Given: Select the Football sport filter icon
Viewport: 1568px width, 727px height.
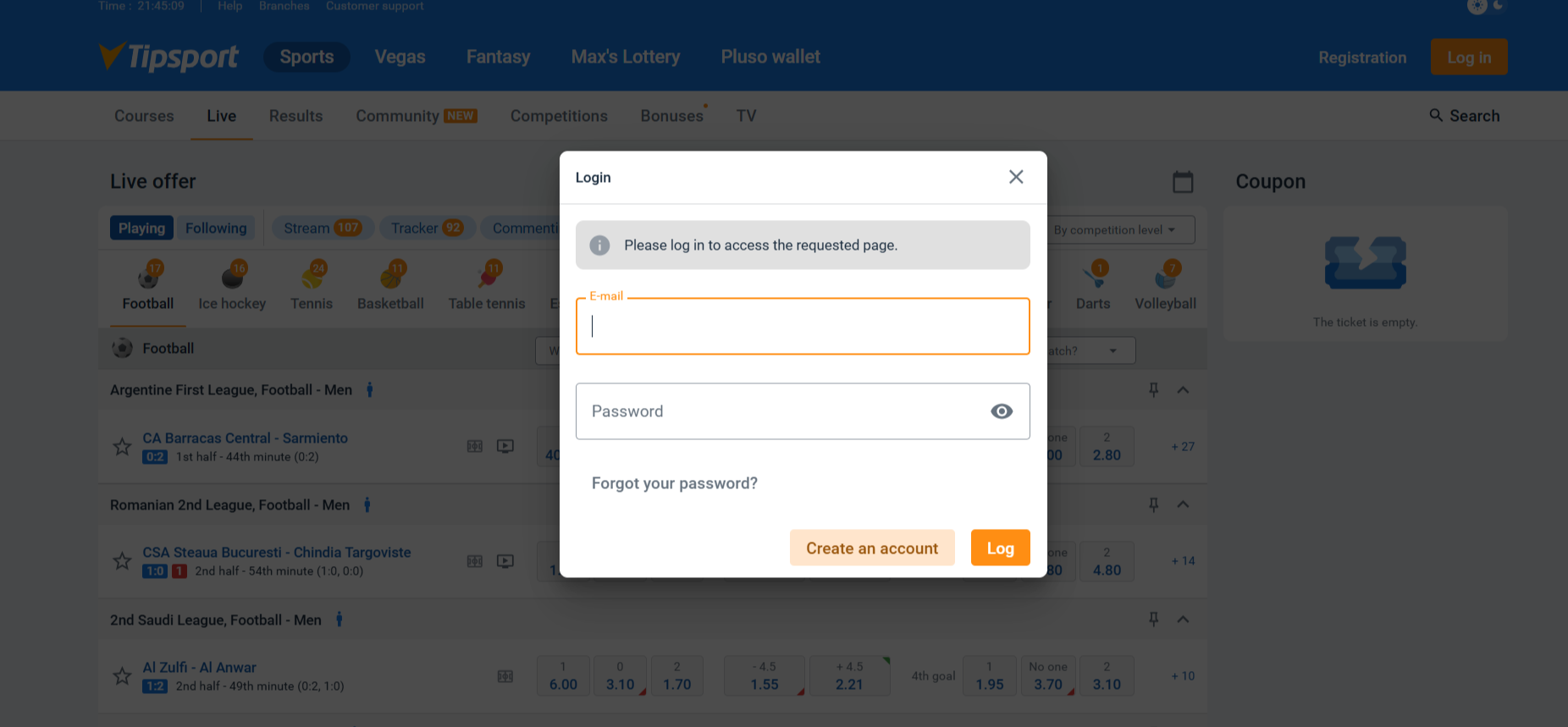Looking at the screenshot, I should (x=147, y=279).
